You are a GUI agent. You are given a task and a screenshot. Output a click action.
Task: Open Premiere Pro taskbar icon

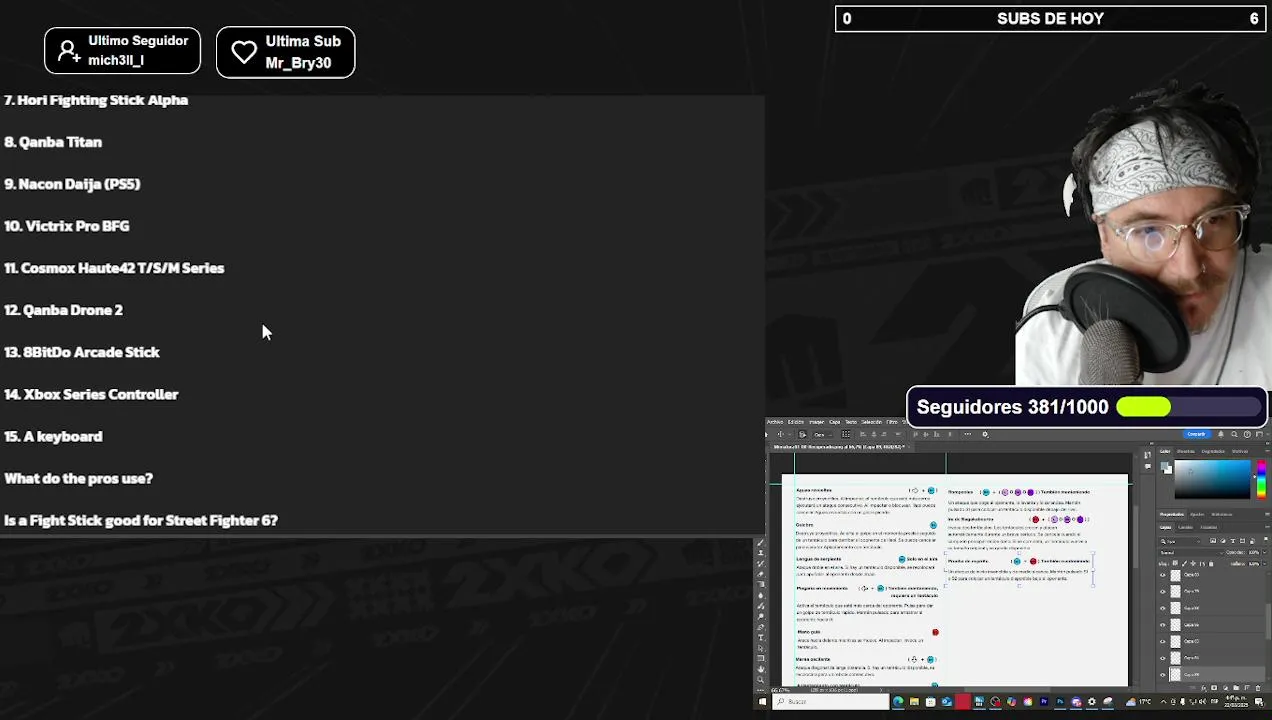(1044, 701)
